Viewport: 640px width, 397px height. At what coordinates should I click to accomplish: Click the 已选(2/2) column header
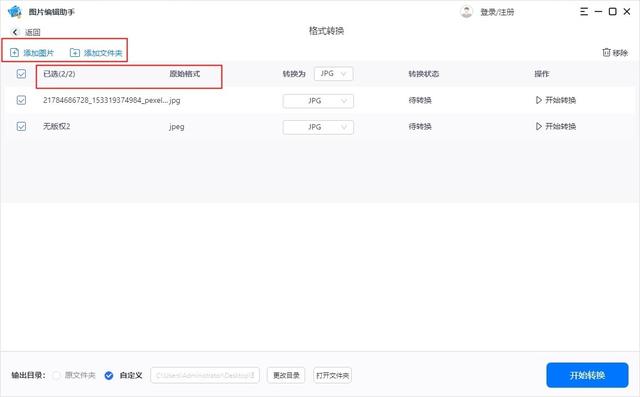pyautogui.click(x=59, y=74)
